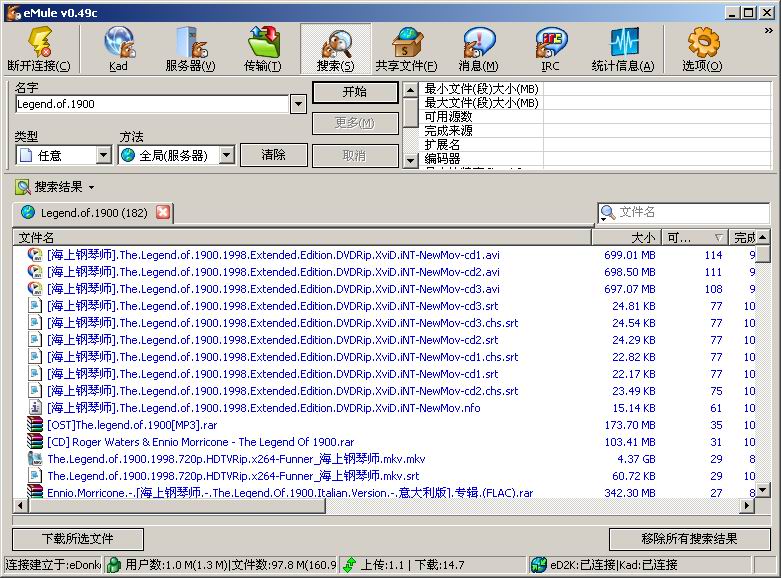Switch to the 传输 transfers view
Screen dimensions: 781x578
[262, 49]
